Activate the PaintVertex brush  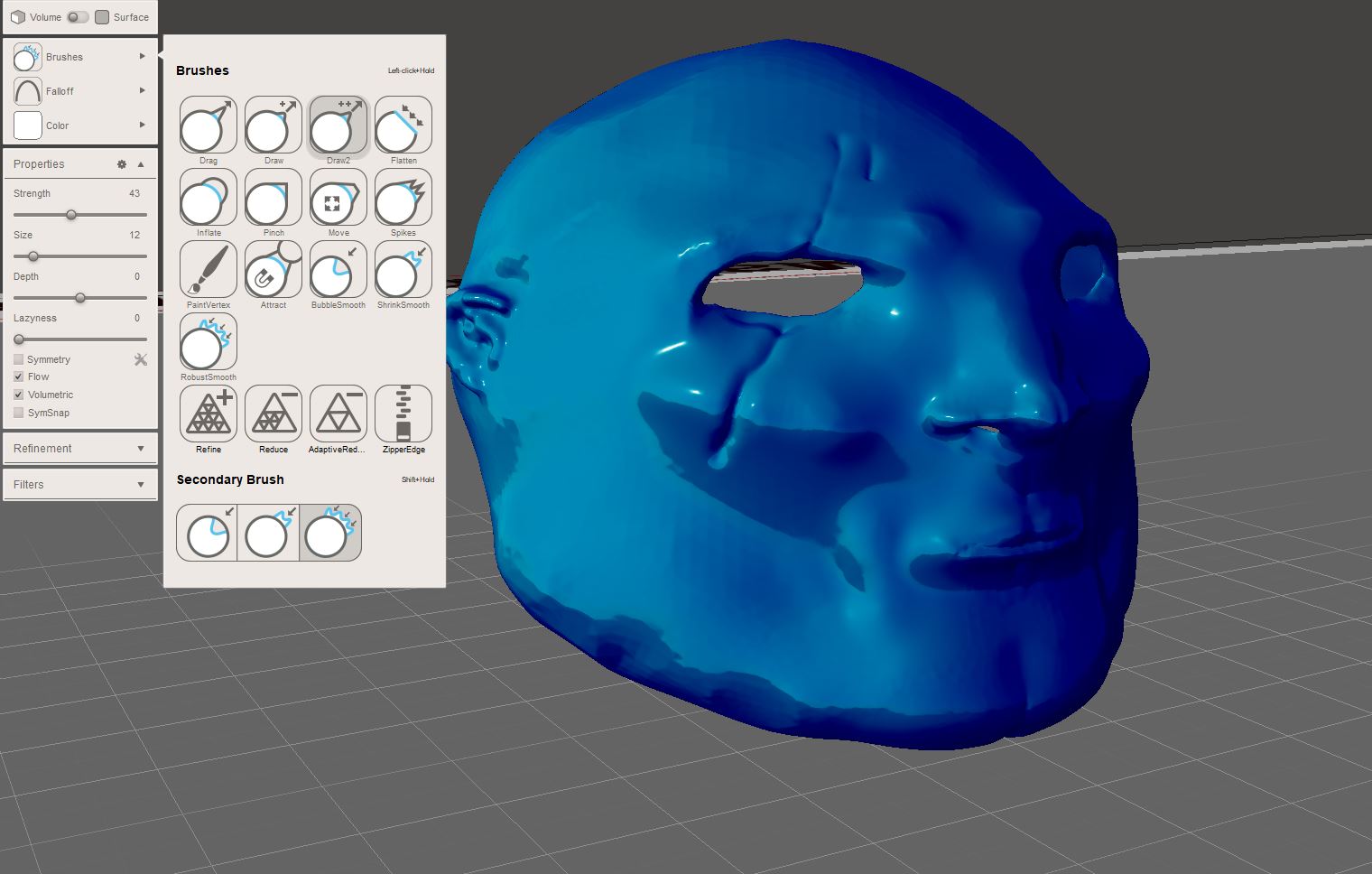click(x=207, y=270)
